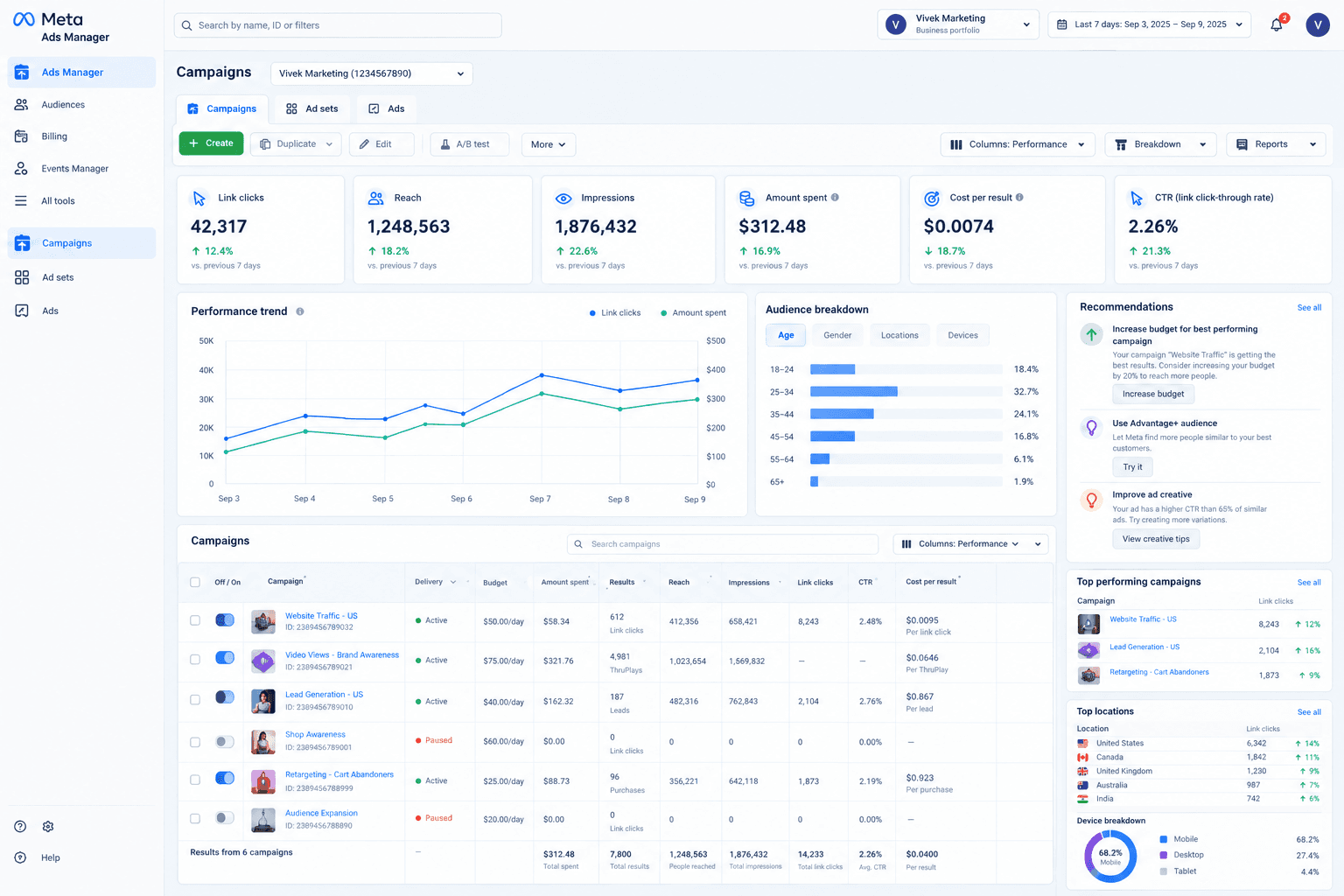Click the Ads icon in sidebar
Image resolution: width=1344 pixels, height=896 pixels.
point(22,311)
